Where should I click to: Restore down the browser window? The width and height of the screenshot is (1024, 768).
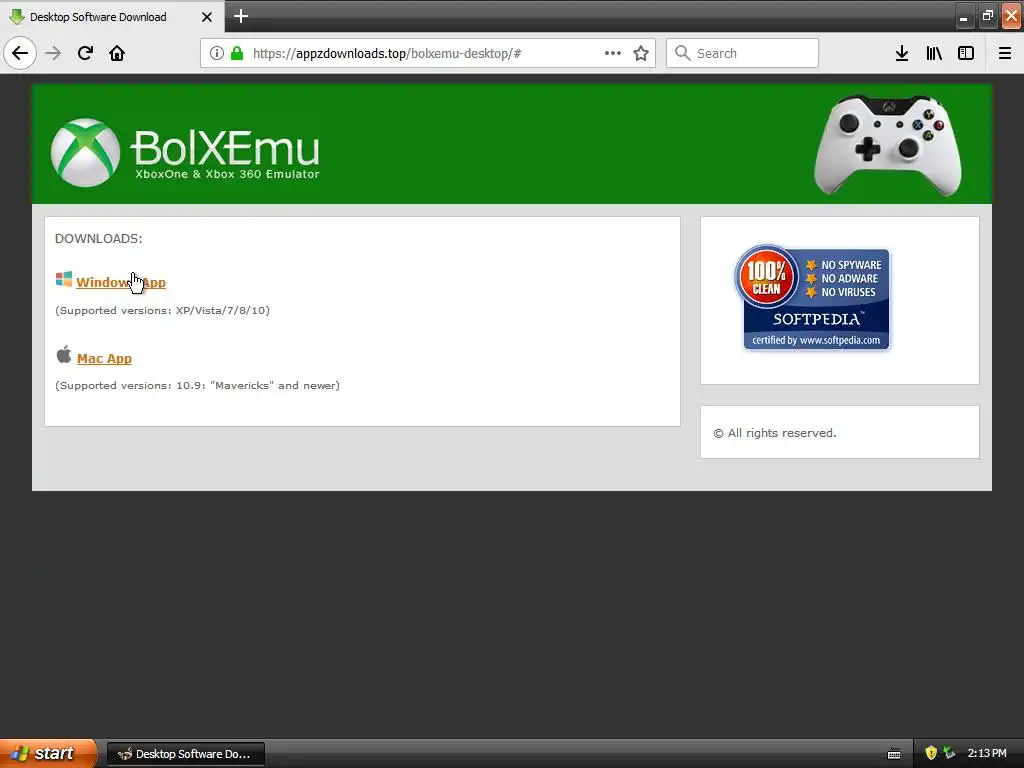tap(987, 16)
